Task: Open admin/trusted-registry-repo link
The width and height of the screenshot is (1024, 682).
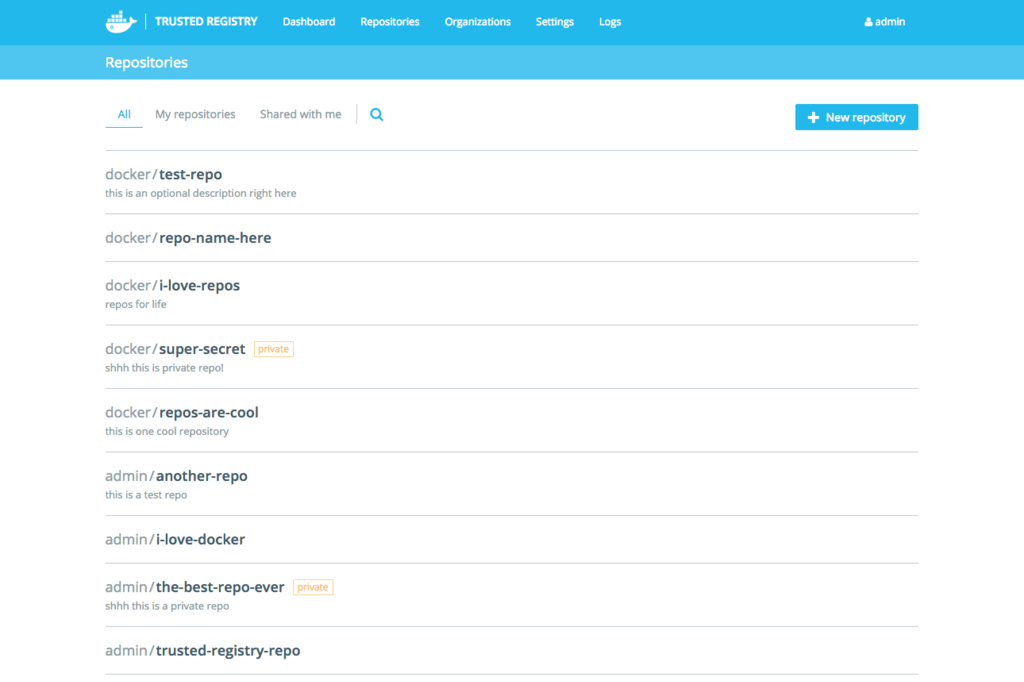Action: point(203,651)
